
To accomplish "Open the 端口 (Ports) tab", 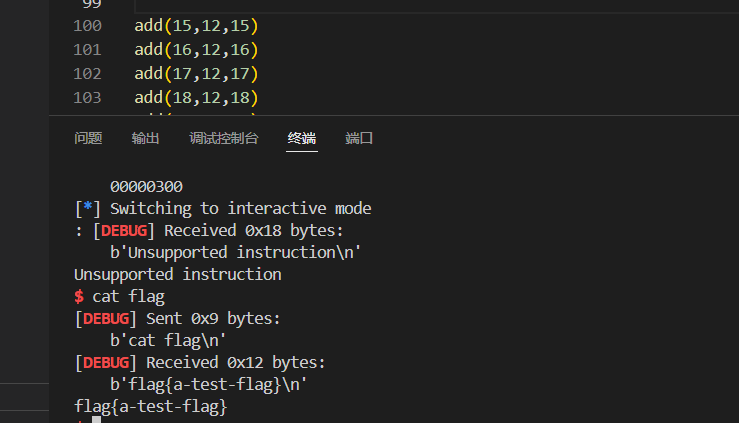I will pos(359,138).
